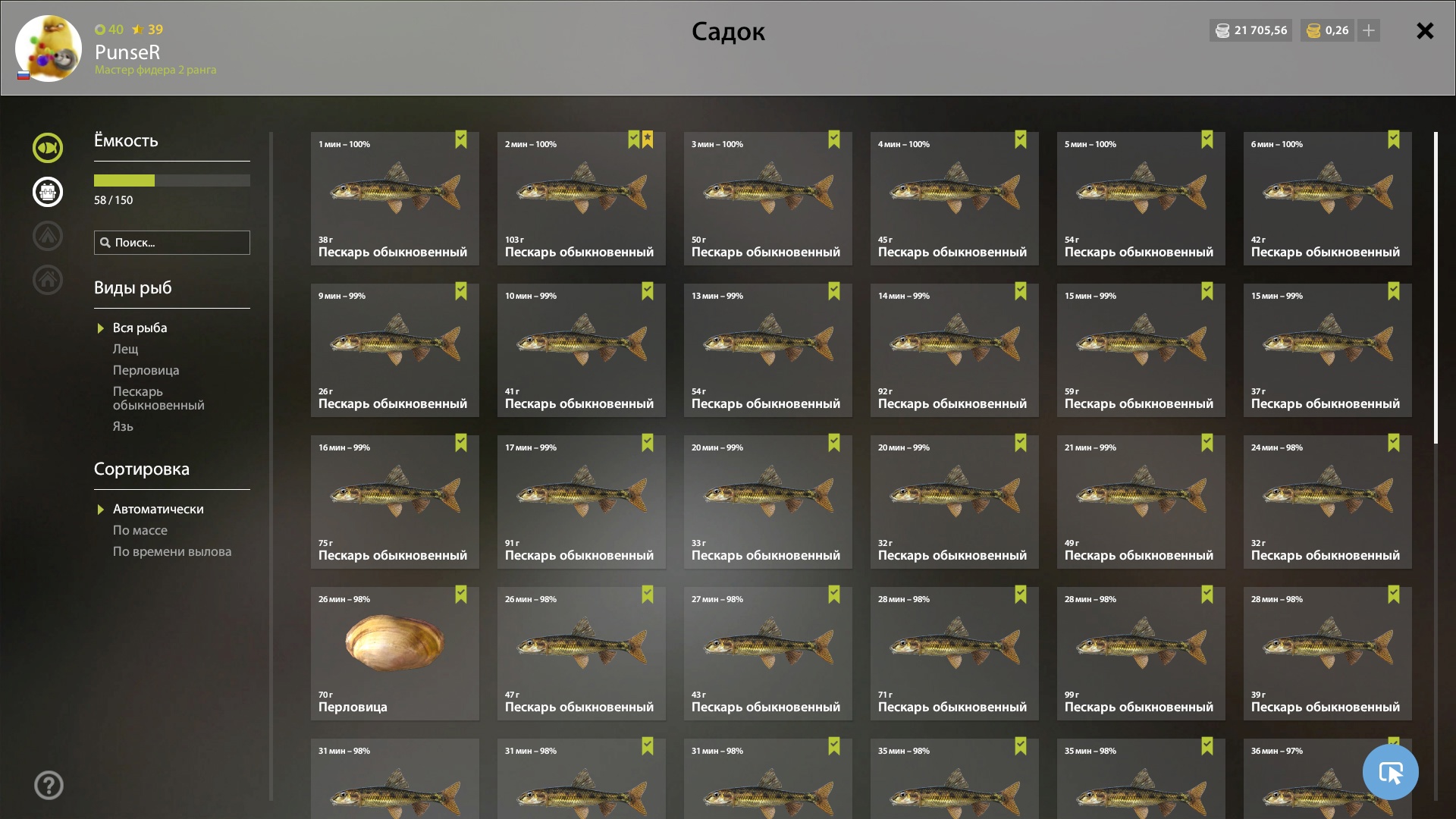Click the silver coins balance icon
1456x819 pixels.
click(1222, 30)
